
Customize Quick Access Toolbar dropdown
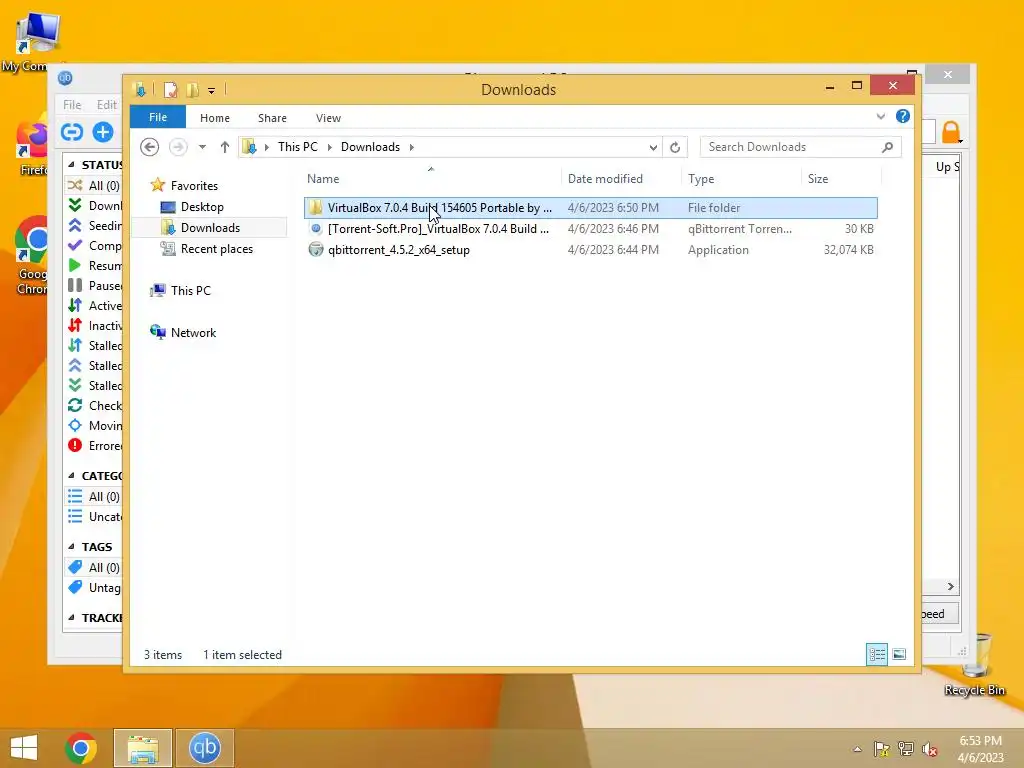(212, 90)
